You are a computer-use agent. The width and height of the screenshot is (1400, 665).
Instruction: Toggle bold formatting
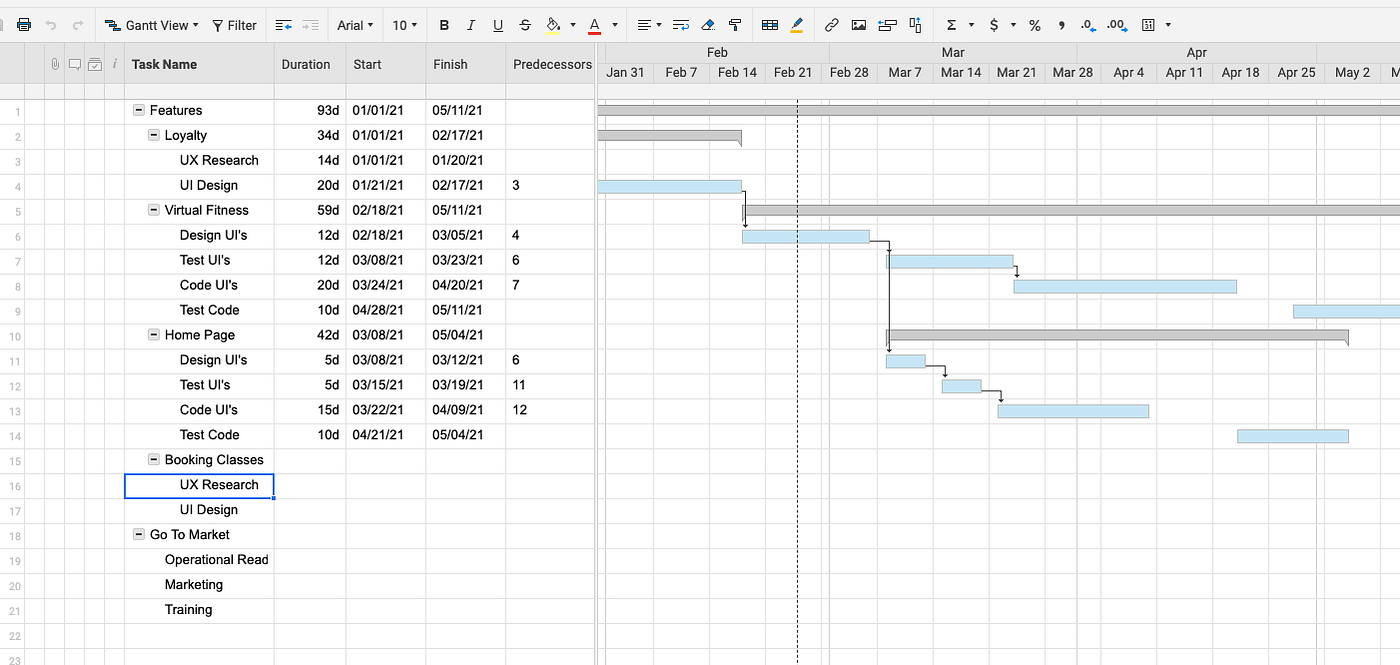pos(444,24)
